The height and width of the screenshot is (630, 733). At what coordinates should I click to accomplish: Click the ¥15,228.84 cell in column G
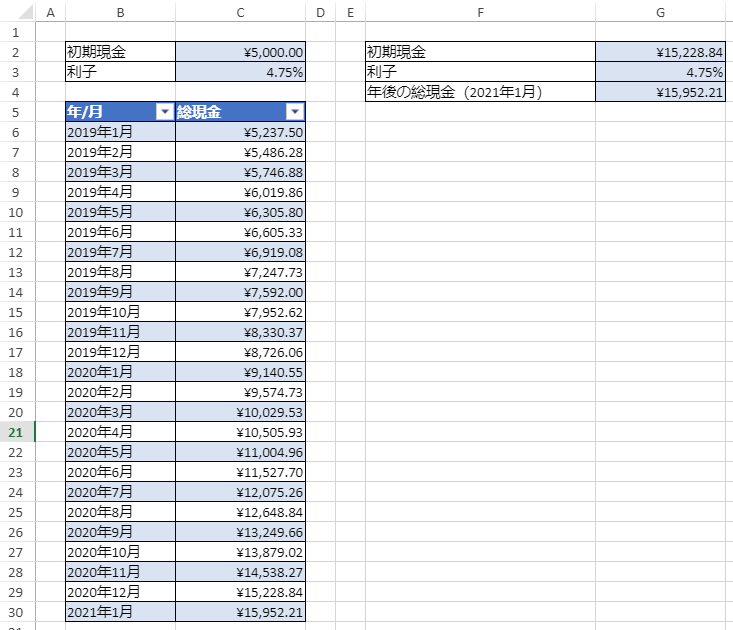click(660, 52)
